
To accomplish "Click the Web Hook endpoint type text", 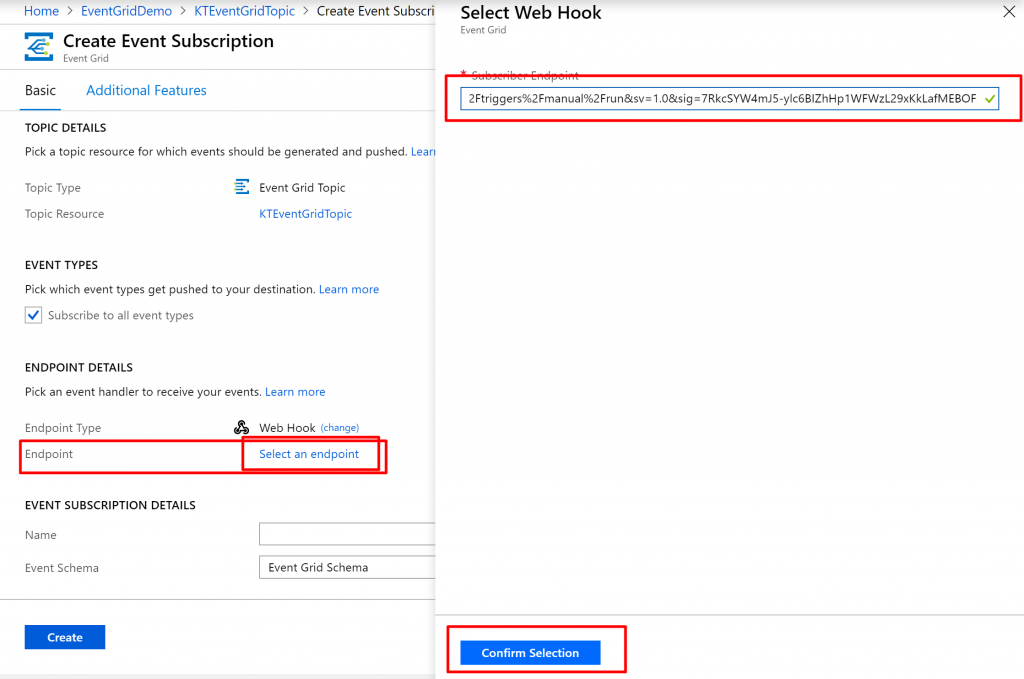I will tap(287, 428).
